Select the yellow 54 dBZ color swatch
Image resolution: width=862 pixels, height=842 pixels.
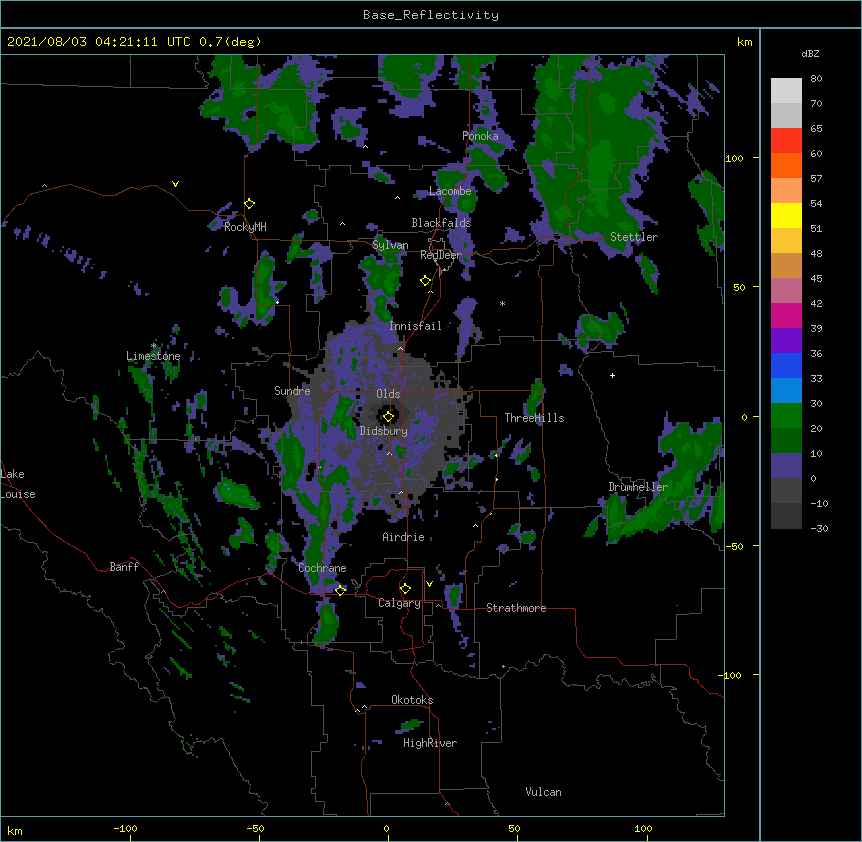(786, 215)
